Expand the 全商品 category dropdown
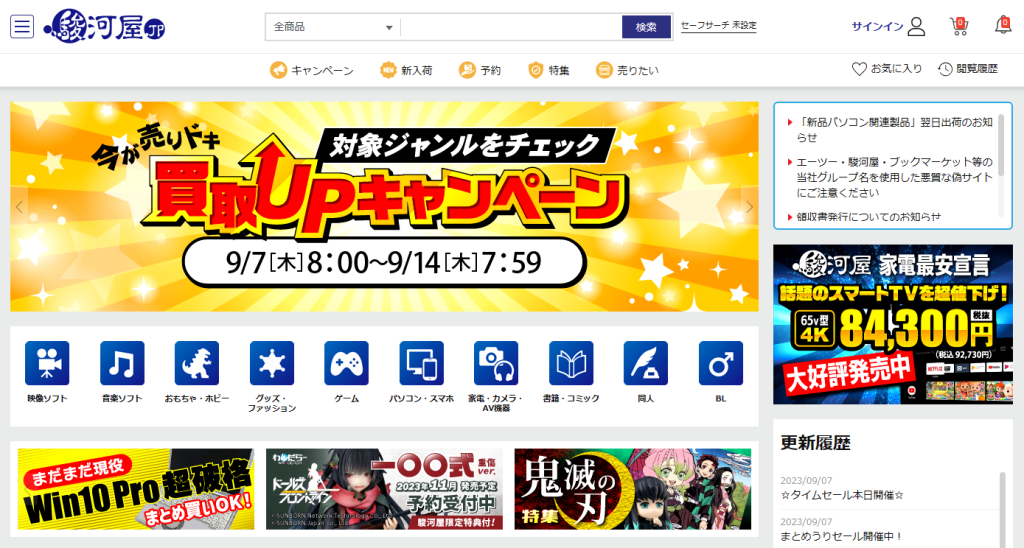The width and height of the screenshot is (1024, 548). (x=333, y=27)
